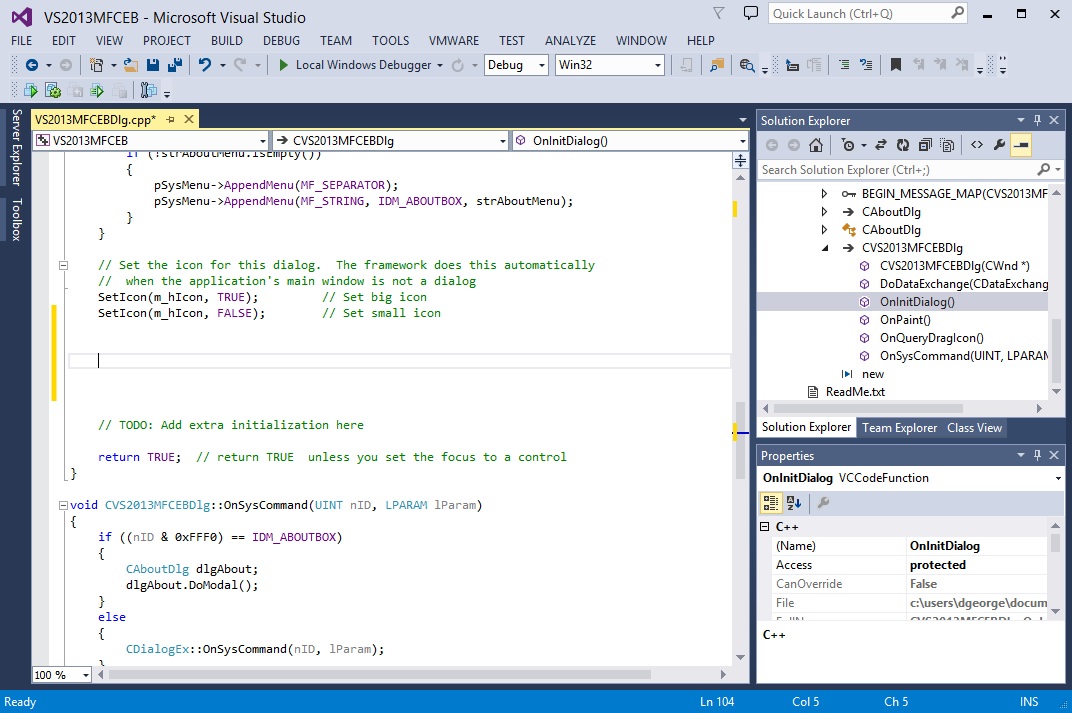Switch to the Team Explorer tab
The image size is (1072, 713).
[x=899, y=428]
